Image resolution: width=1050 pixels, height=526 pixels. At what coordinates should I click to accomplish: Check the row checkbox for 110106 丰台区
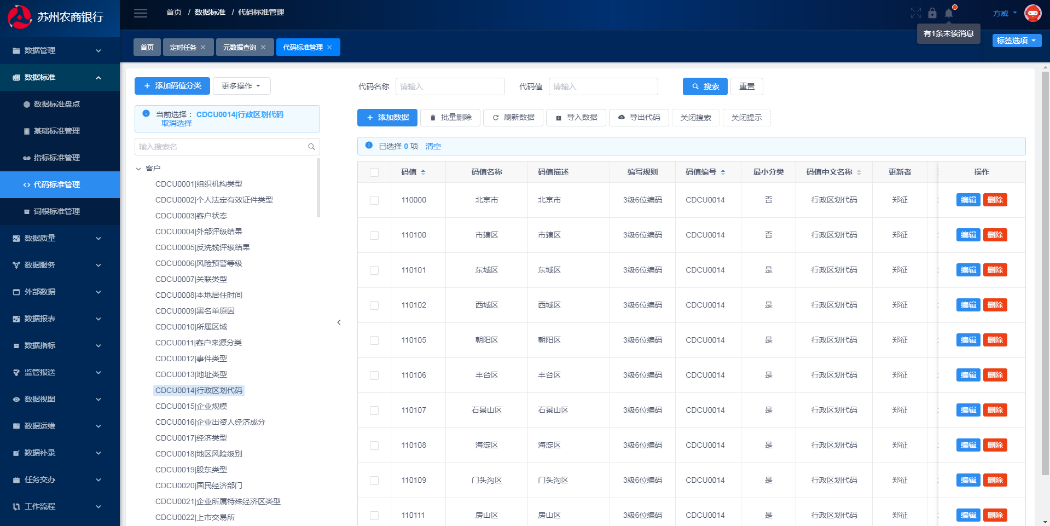pyautogui.click(x=374, y=375)
